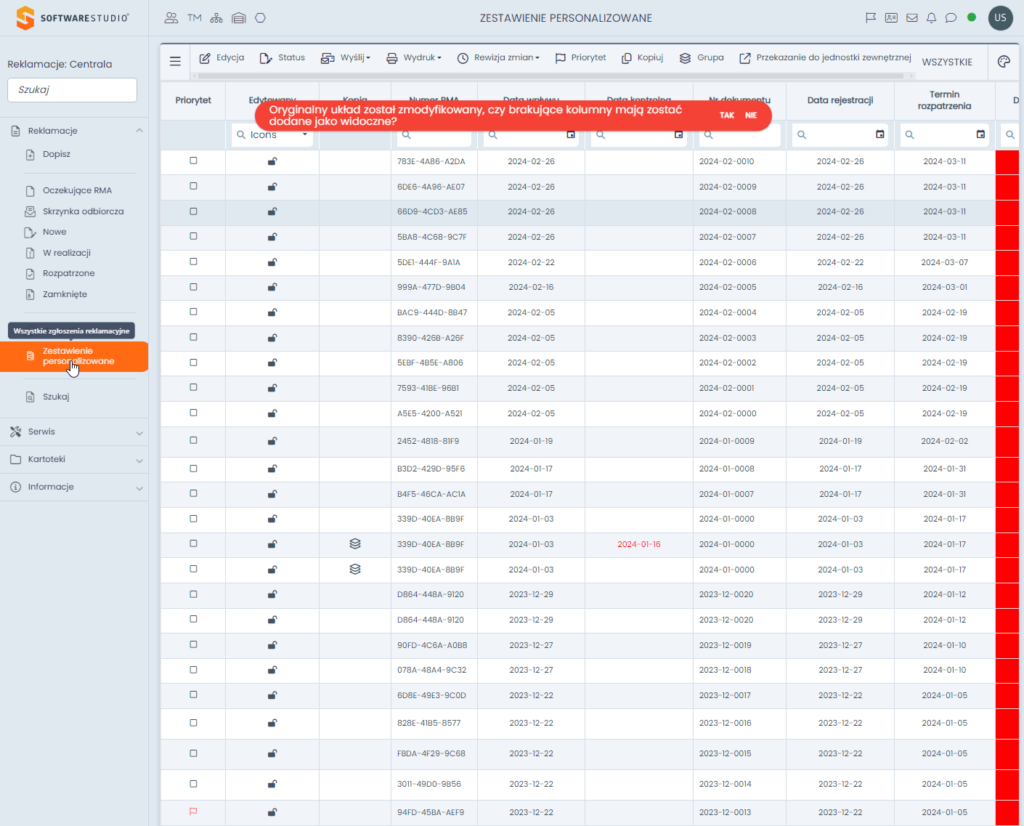Open notifications bell in the header

pos(932,18)
